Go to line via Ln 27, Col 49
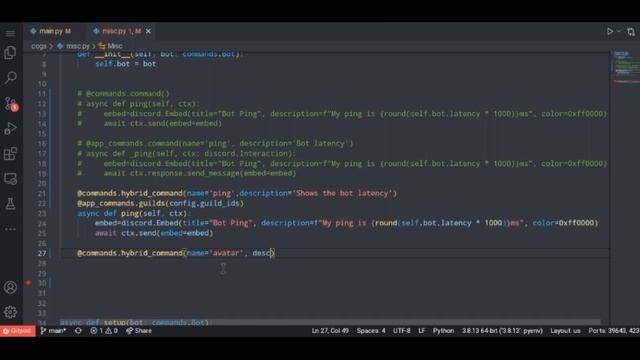The height and width of the screenshot is (360, 640). click(330, 331)
